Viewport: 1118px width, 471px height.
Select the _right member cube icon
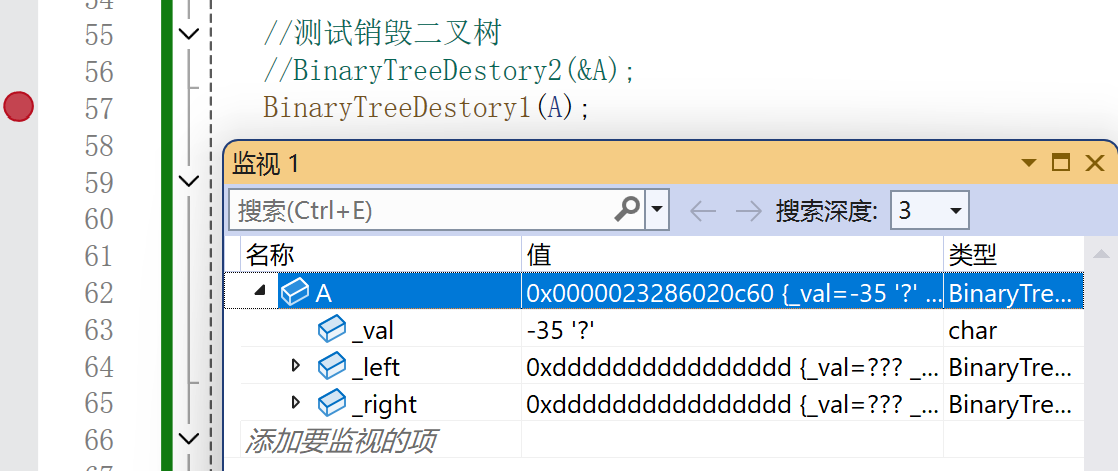(x=332, y=404)
